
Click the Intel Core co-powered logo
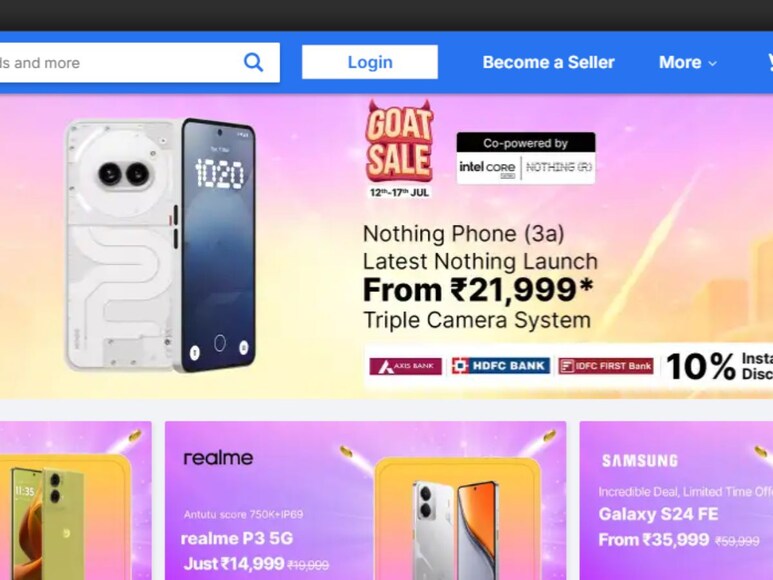[487, 168]
